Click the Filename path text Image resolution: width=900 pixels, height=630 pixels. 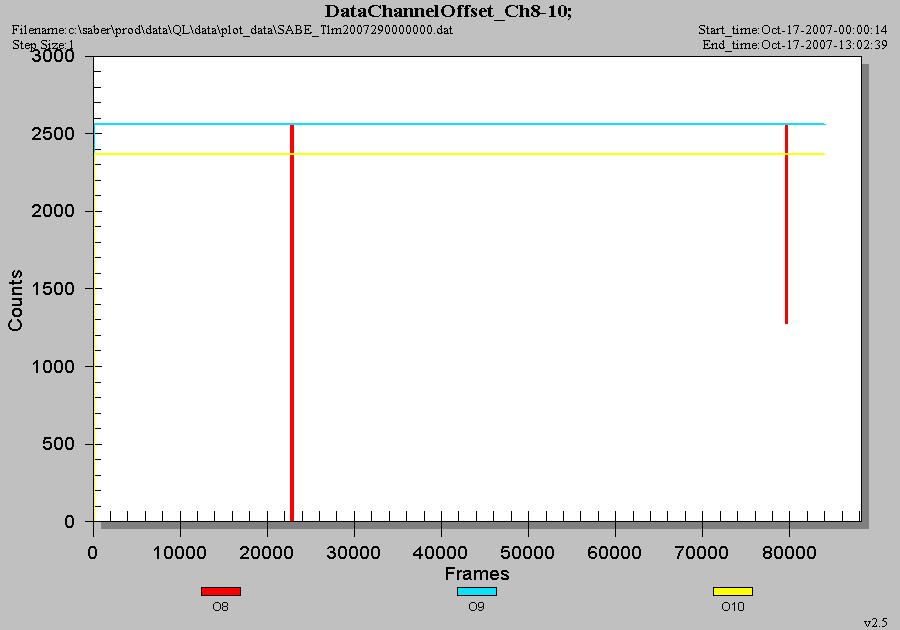(x=232, y=29)
